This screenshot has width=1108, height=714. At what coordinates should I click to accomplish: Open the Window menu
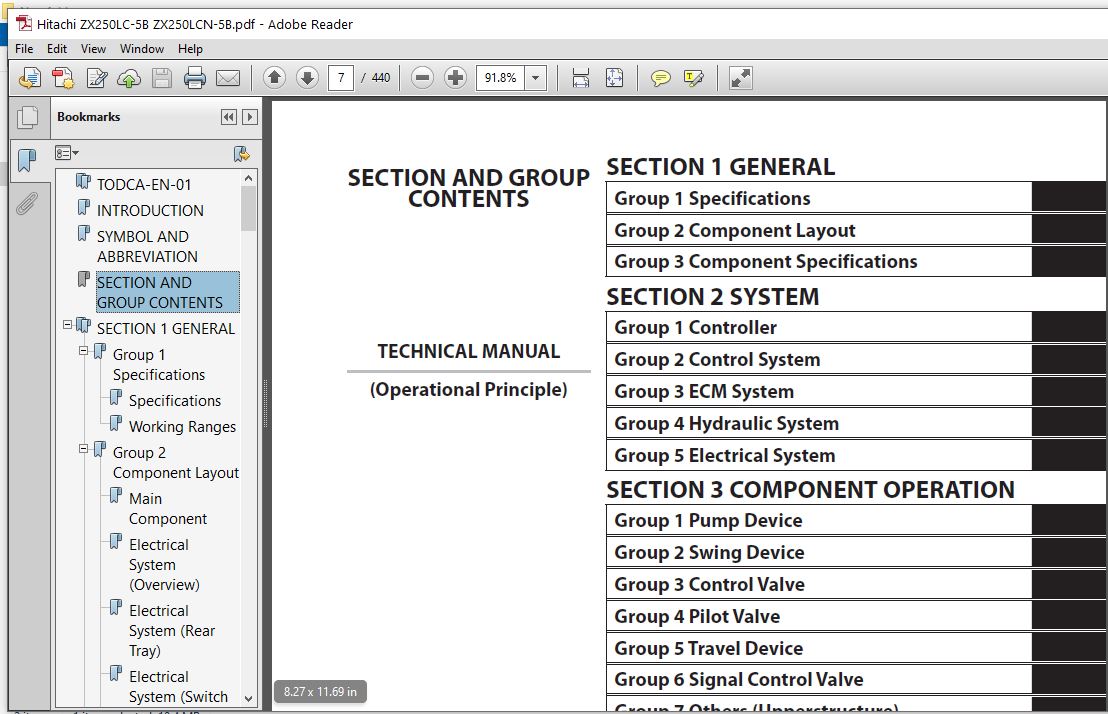[x=141, y=49]
